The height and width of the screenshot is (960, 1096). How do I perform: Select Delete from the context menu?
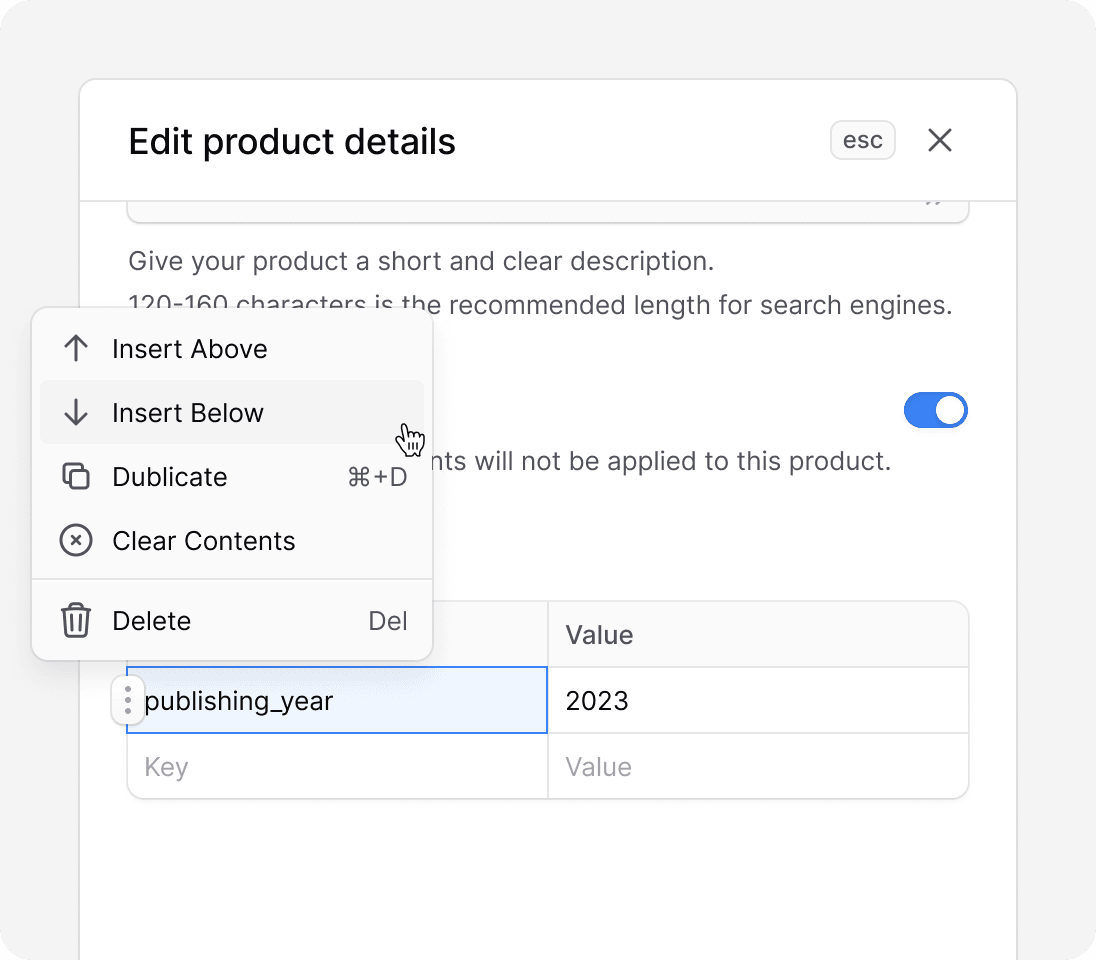point(151,620)
